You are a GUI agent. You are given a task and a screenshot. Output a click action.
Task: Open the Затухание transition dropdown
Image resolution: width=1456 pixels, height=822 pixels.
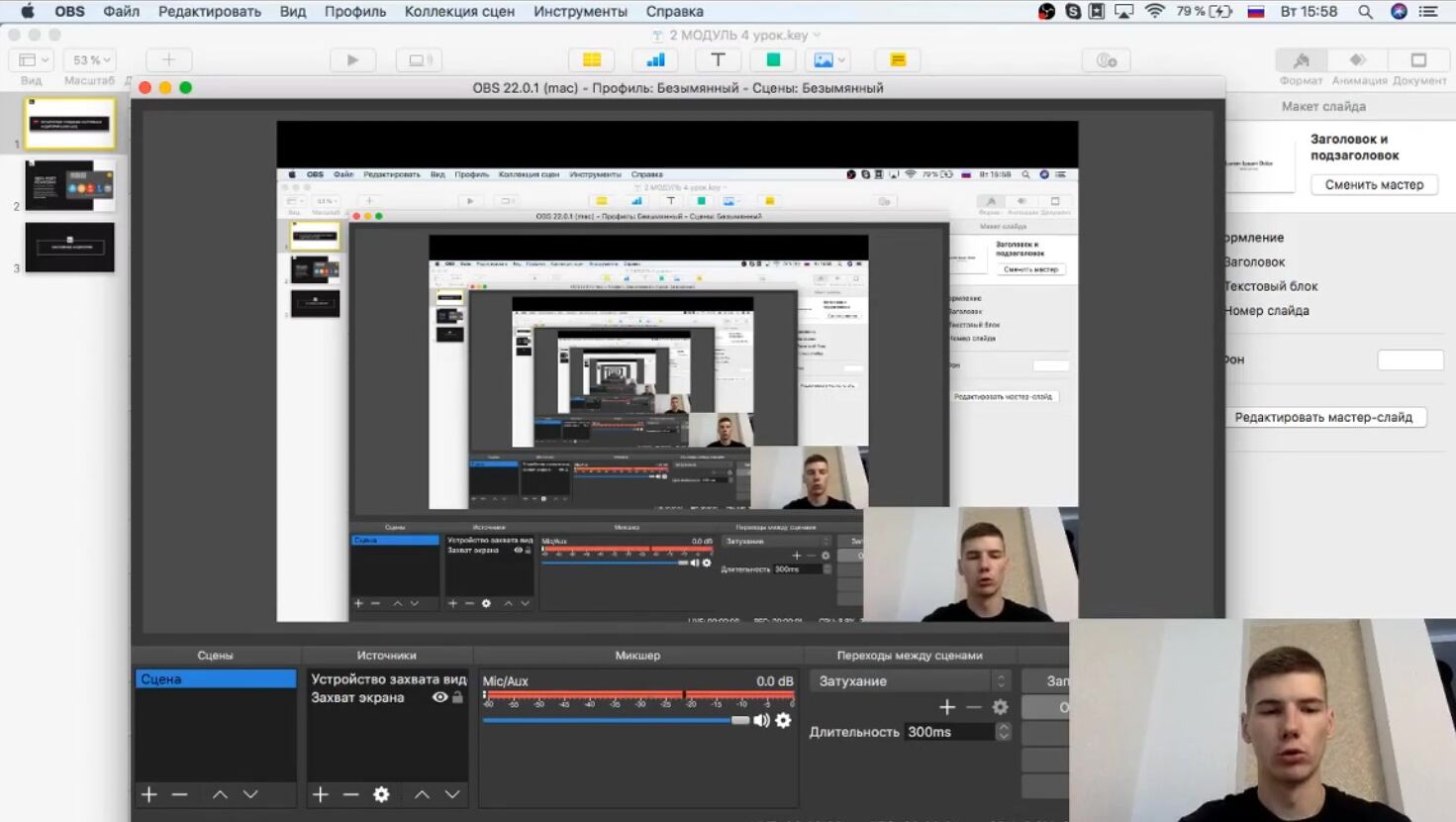click(910, 681)
